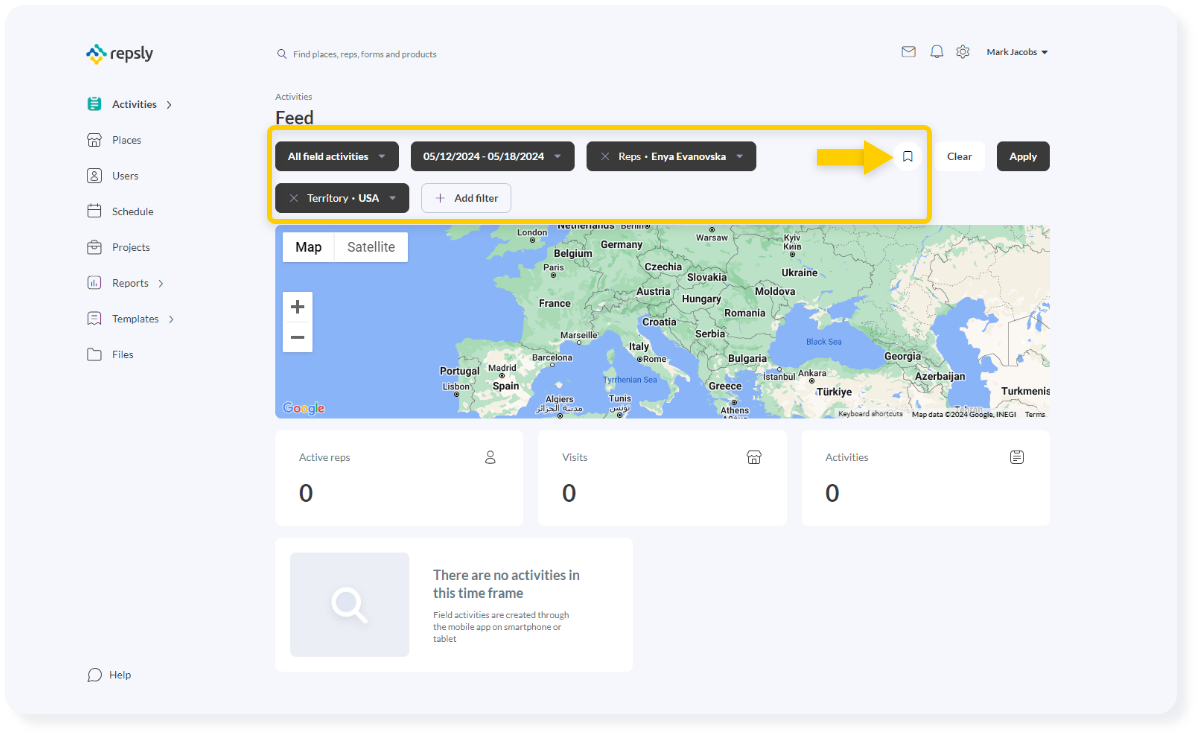Click the no-activities search placeholder image

350,605
